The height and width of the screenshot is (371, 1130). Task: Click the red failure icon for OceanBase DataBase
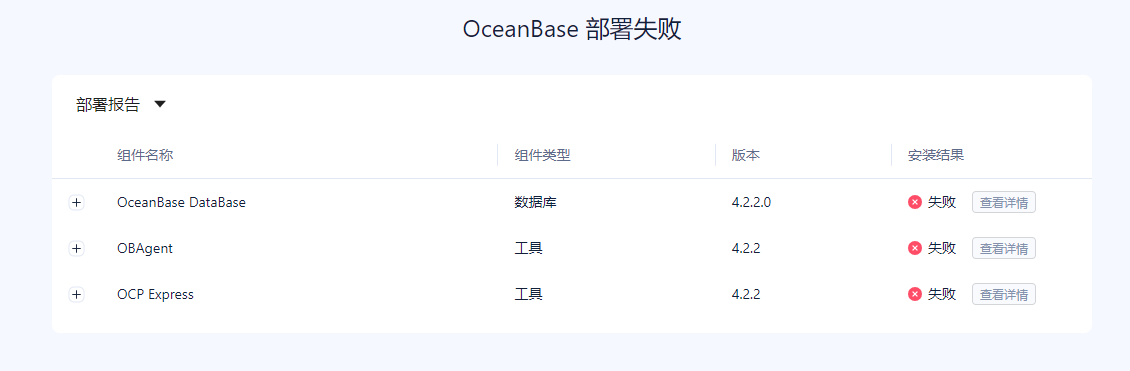[x=915, y=202]
